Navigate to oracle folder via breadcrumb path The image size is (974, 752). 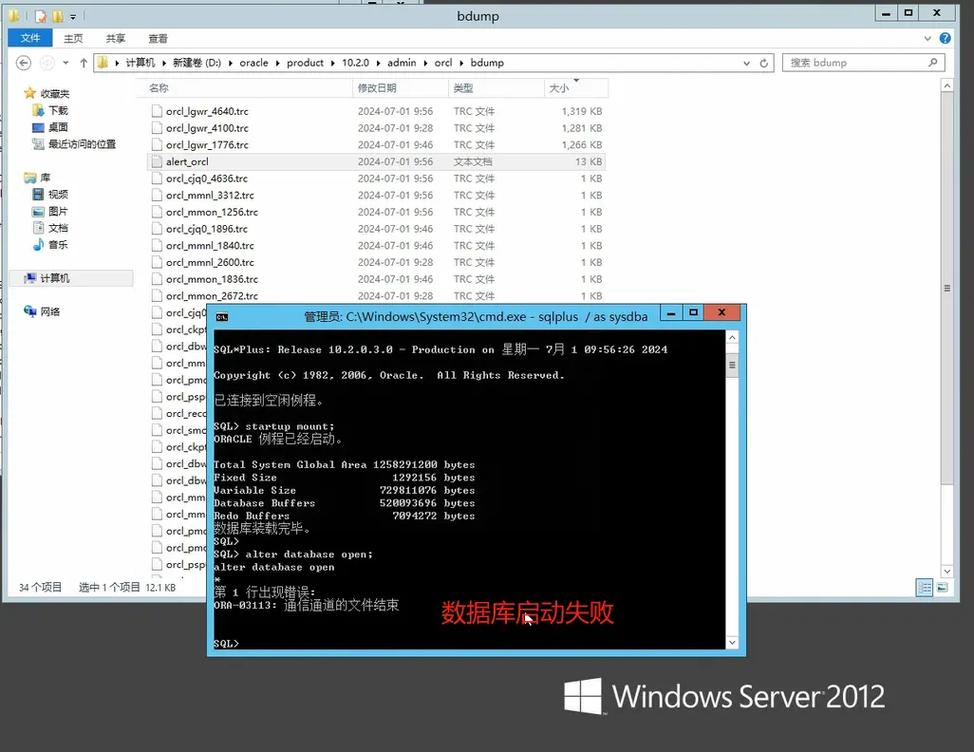click(253, 62)
